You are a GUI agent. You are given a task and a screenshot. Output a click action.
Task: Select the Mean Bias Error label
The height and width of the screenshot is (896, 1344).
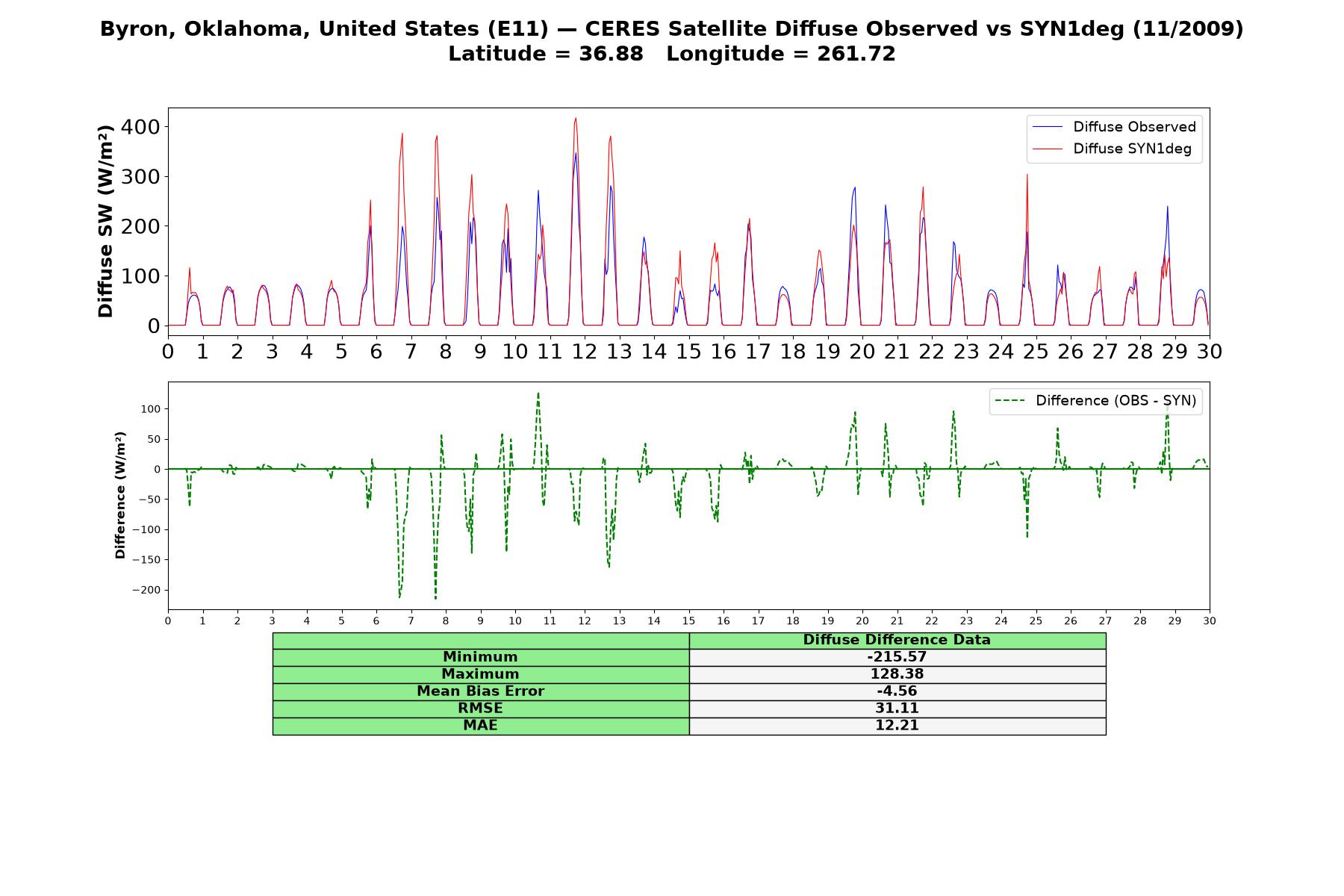(480, 691)
